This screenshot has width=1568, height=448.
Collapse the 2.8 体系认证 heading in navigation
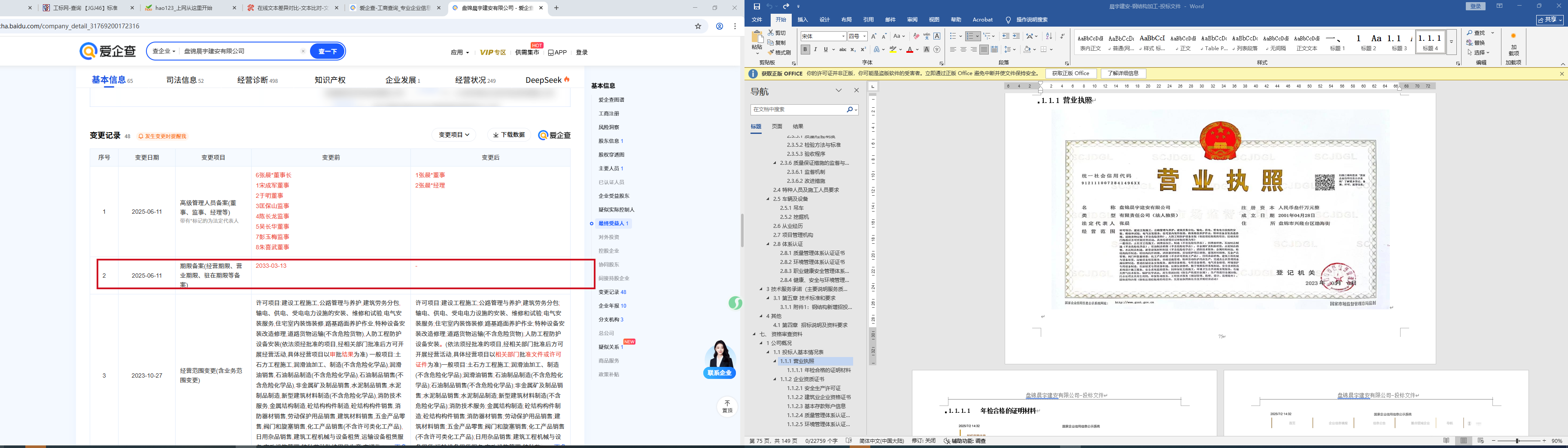769,244
